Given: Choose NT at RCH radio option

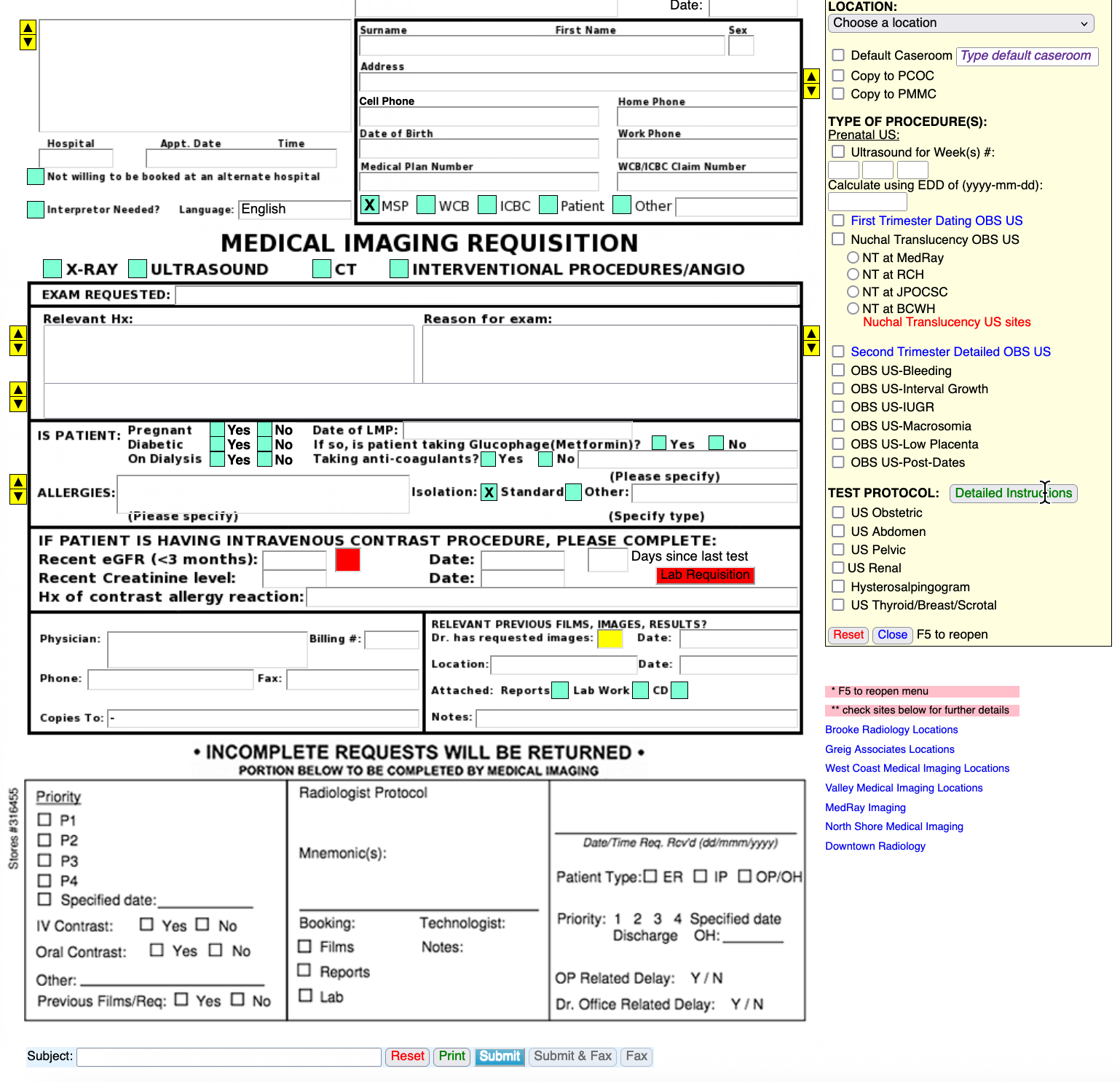Looking at the screenshot, I should coord(853,275).
